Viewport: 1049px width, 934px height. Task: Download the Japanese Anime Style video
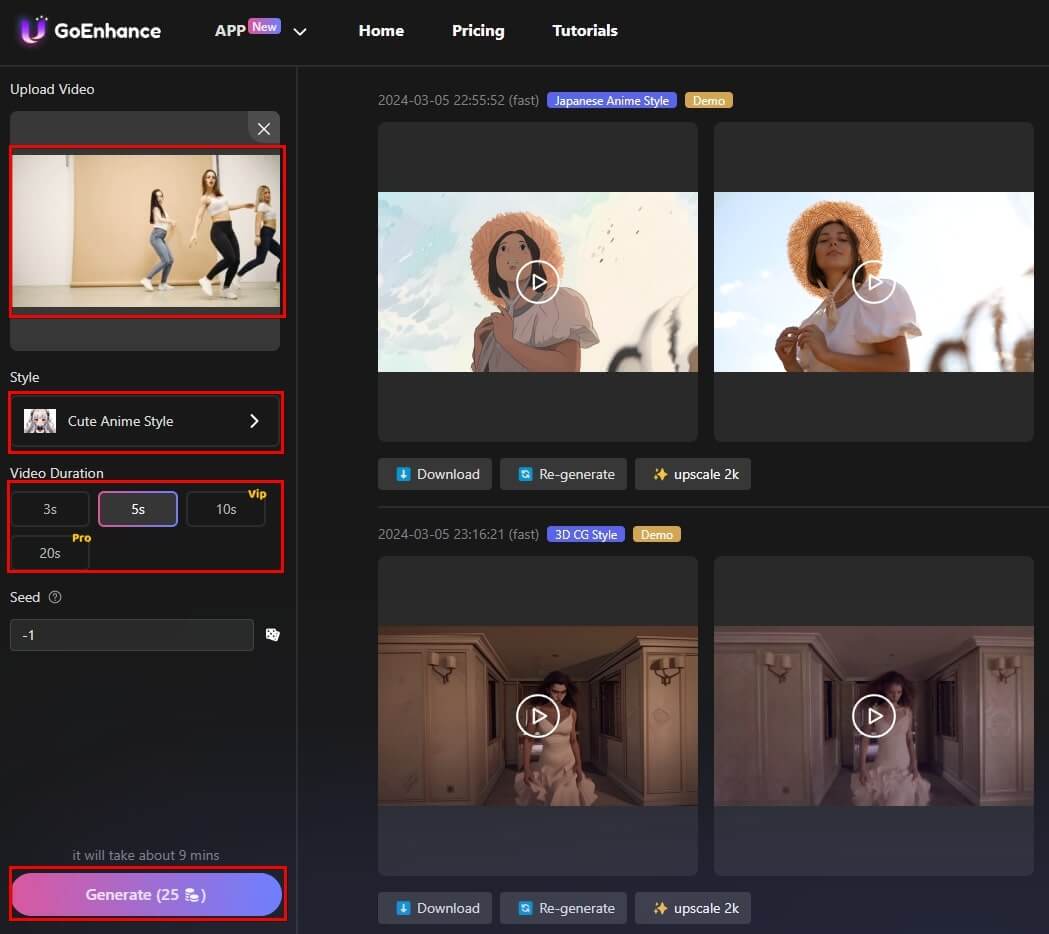click(435, 474)
